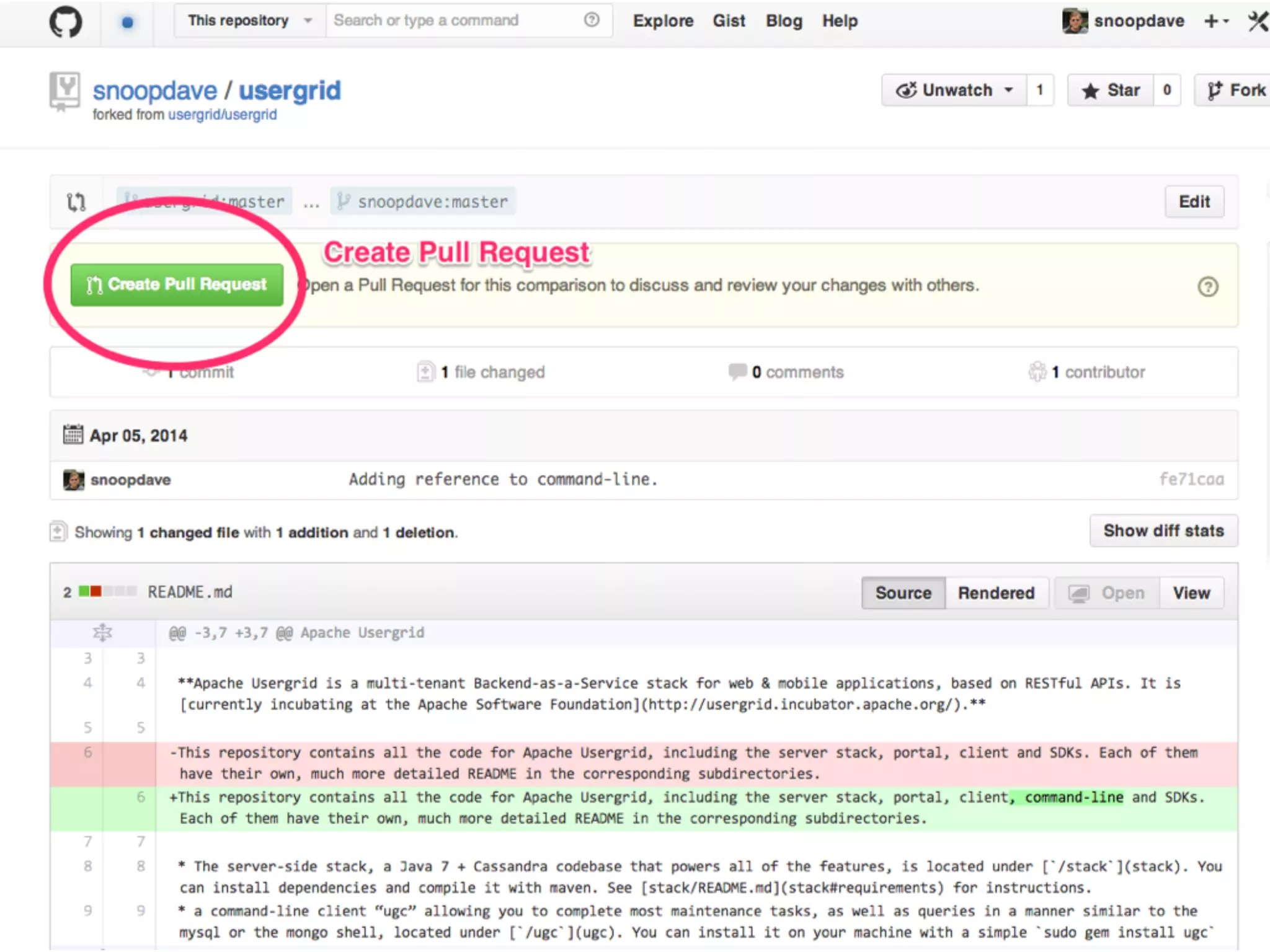
Task: Switch the diff to Rendered view
Action: pos(996,593)
